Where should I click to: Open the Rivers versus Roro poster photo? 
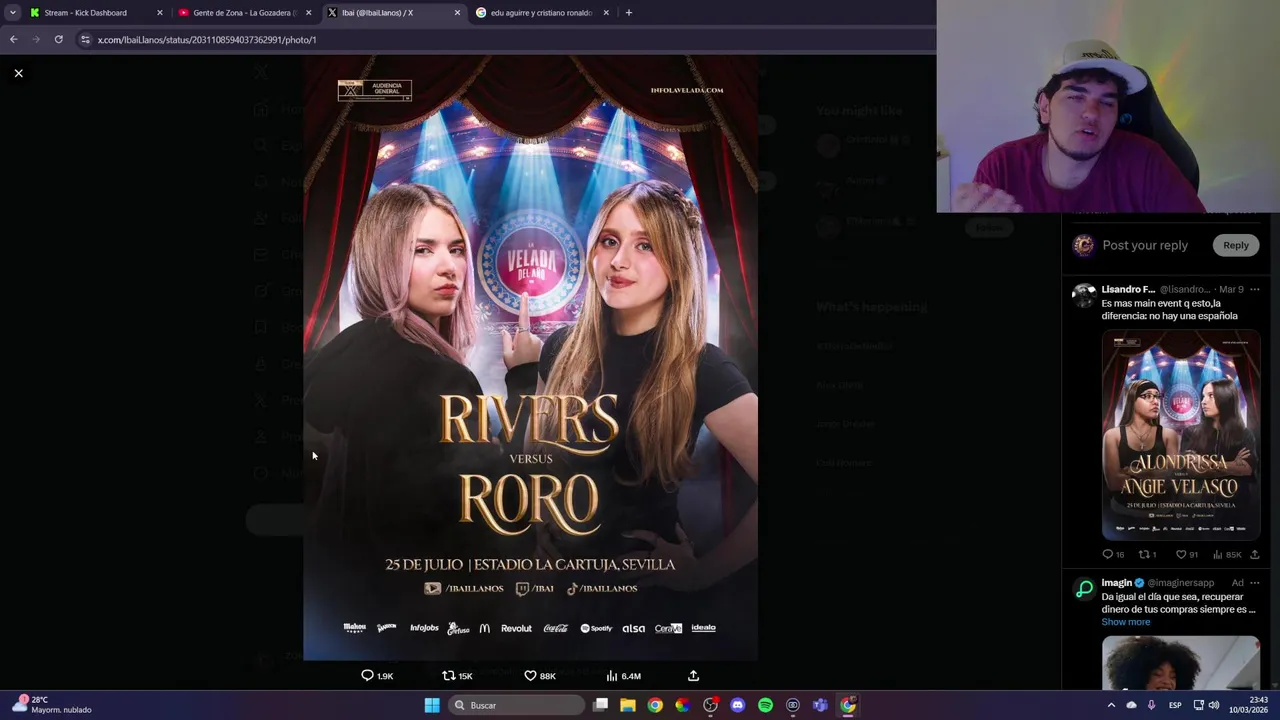pyautogui.click(x=530, y=358)
